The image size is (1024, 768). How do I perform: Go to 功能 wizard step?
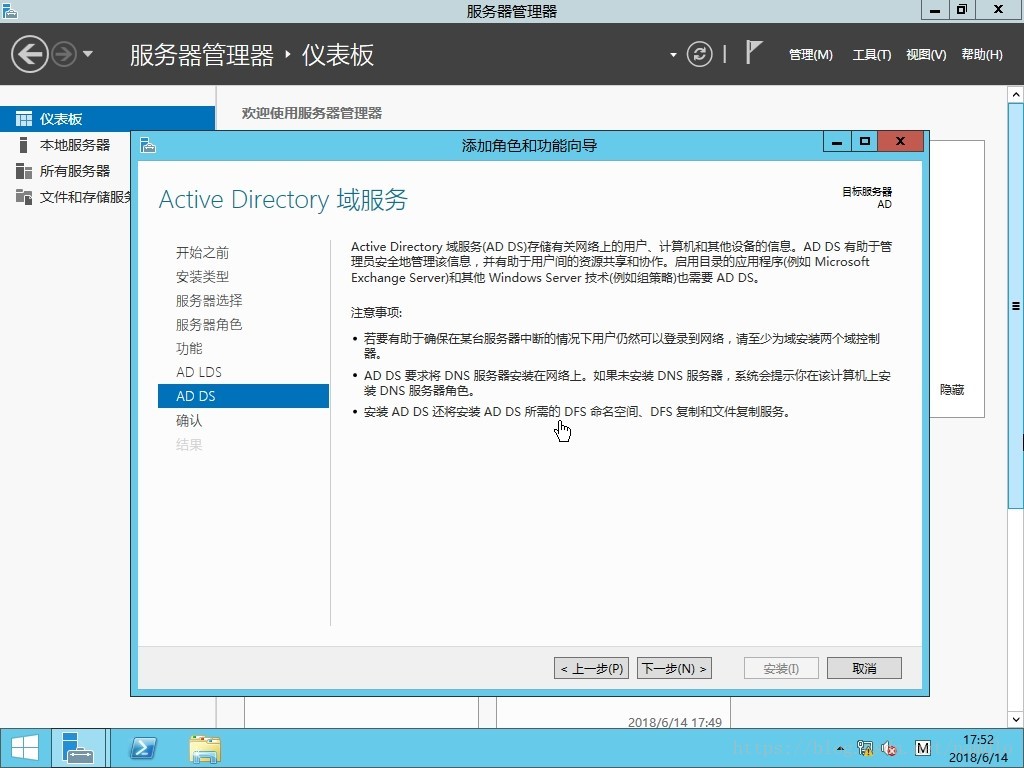point(189,349)
